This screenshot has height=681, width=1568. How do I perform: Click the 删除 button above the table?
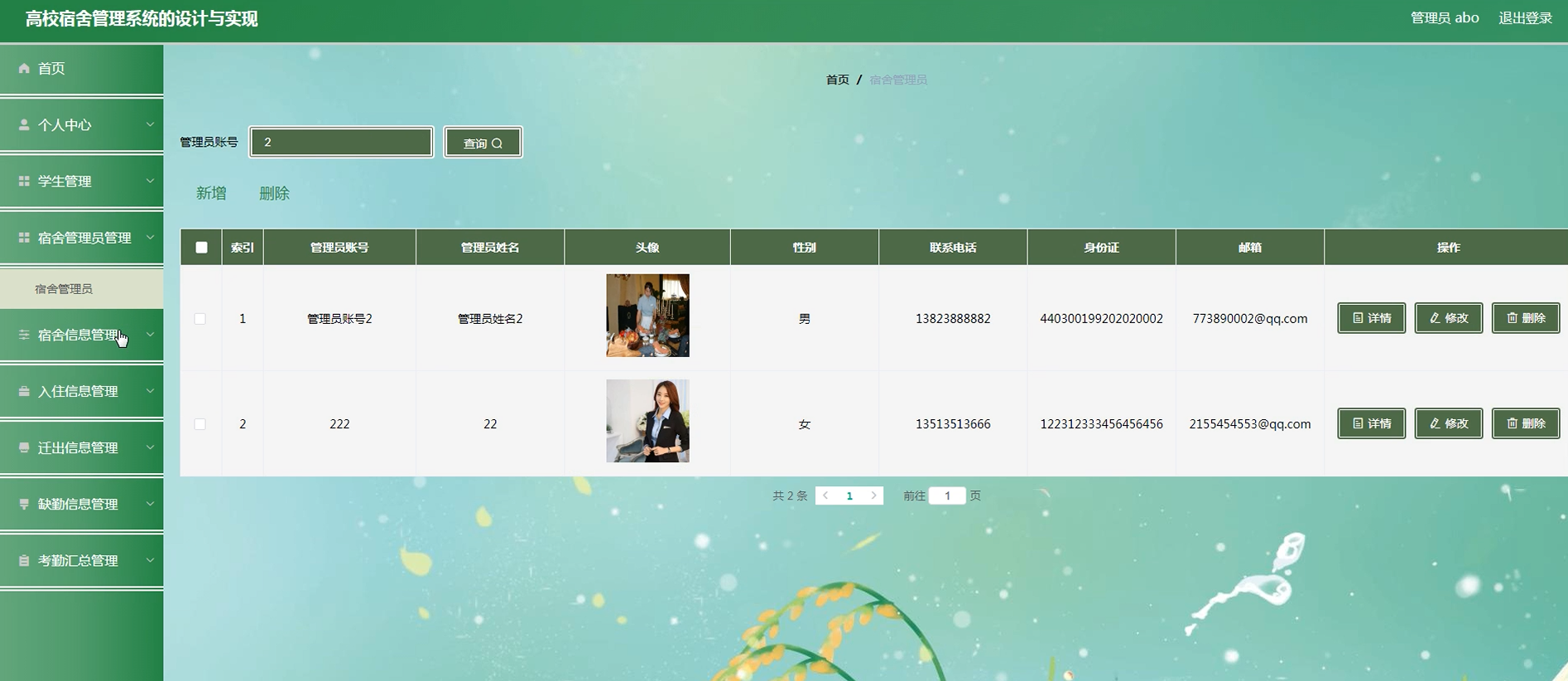point(274,193)
